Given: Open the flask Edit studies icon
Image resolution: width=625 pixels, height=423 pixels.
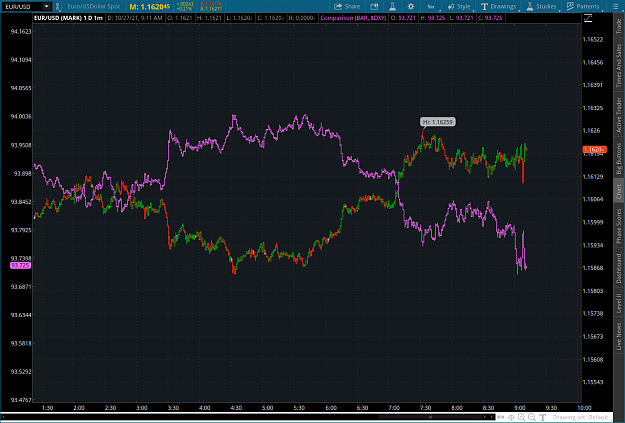Looking at the screenshot, I should click(x=393, y=6).
